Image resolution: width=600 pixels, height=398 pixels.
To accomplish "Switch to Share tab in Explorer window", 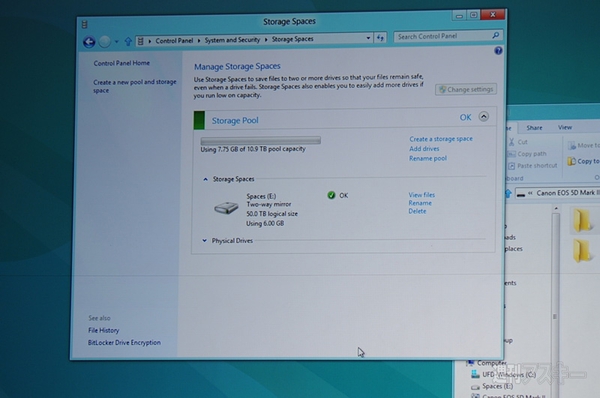I will coord(534,127).
